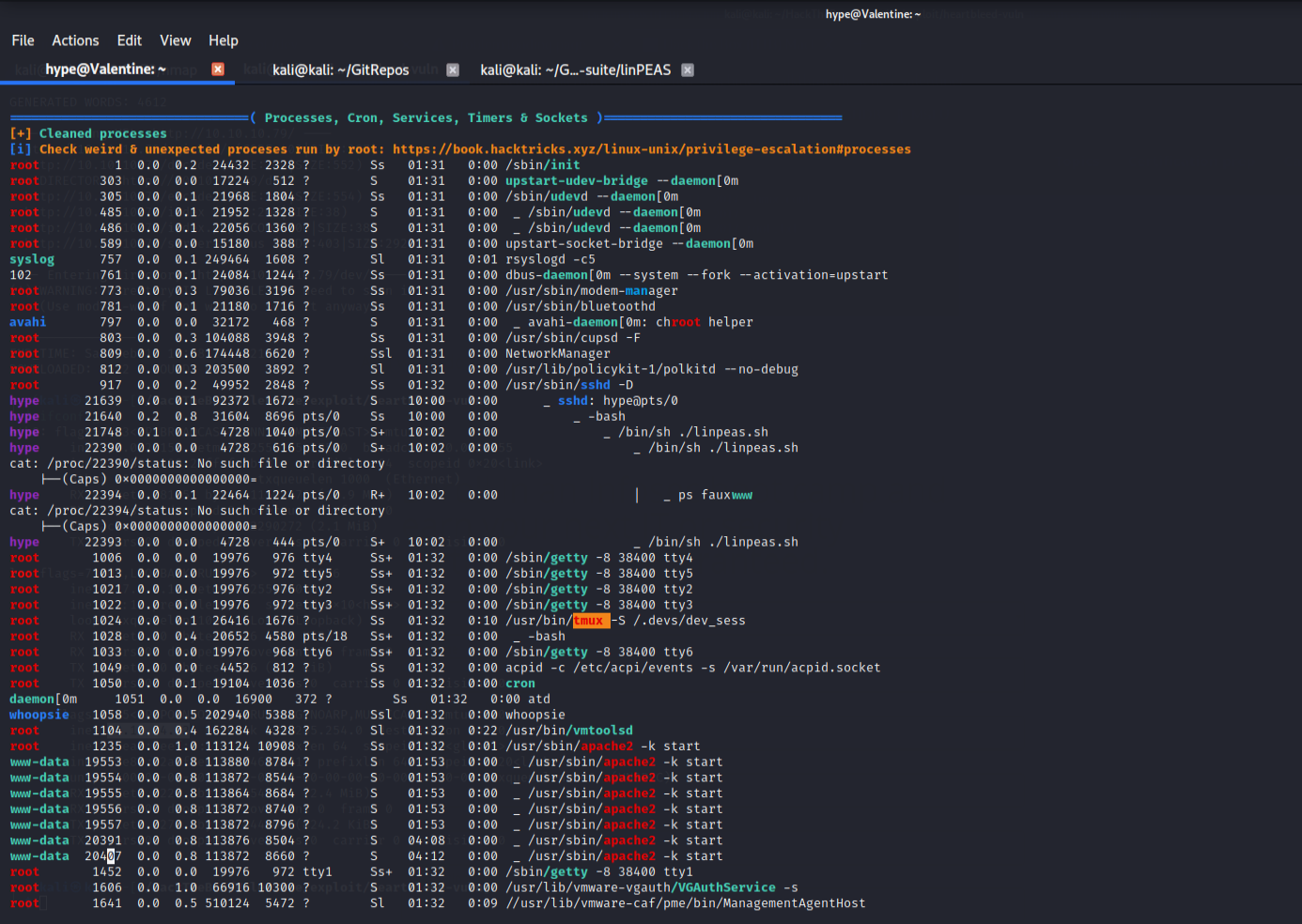Close the hype@Valentine tab with its red icon
Viewport: 1302px width, 924px height.
coord(217,69)
